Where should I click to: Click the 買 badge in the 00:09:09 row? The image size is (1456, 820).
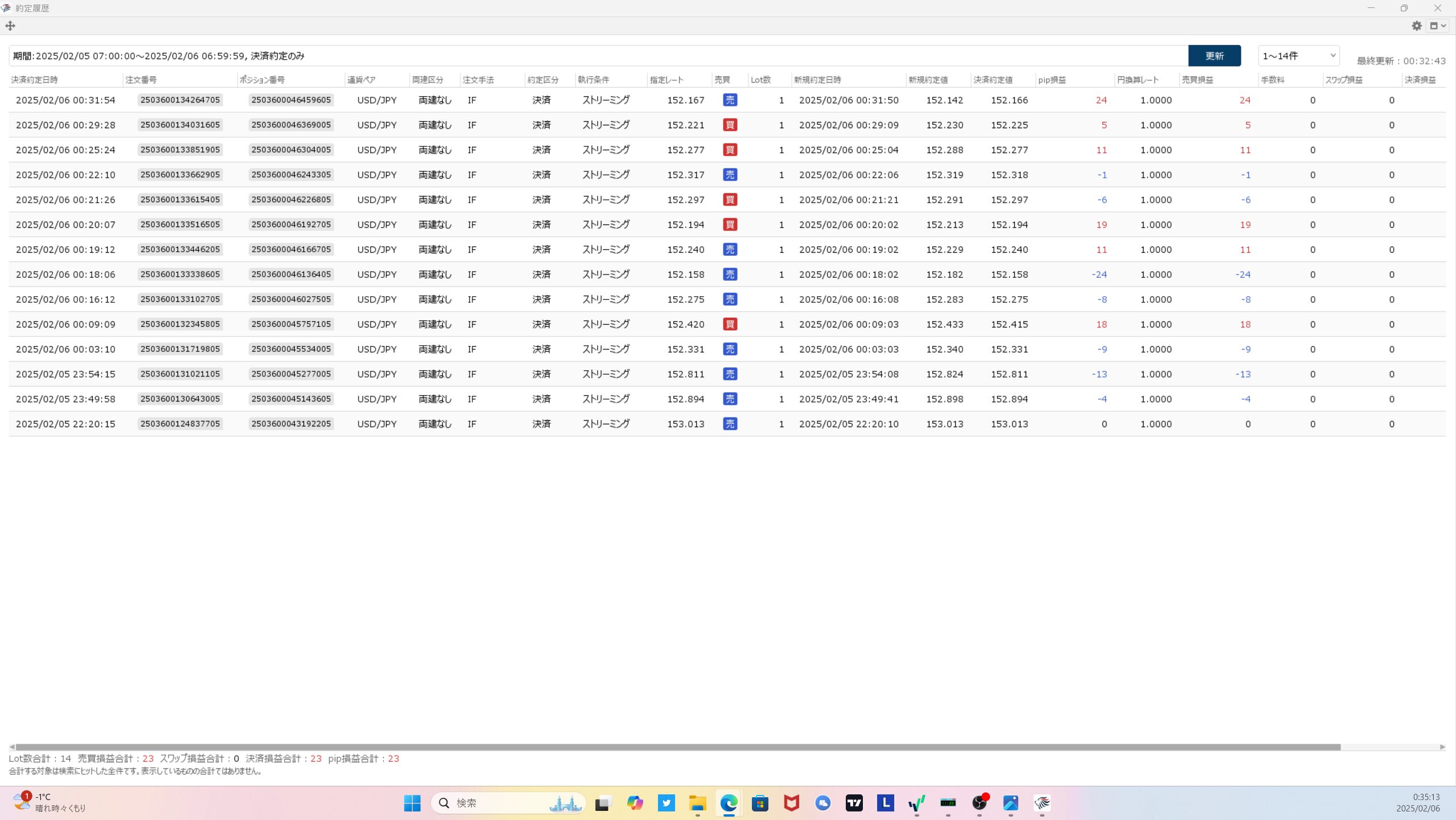(x=730, y=325)
